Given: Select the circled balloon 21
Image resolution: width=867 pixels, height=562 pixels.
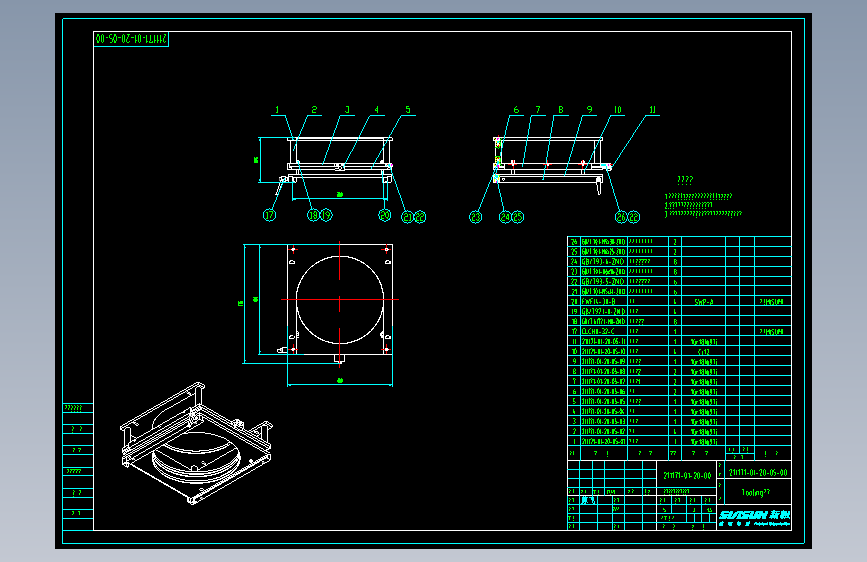Looking at the screenshot, I should (408, 217).
